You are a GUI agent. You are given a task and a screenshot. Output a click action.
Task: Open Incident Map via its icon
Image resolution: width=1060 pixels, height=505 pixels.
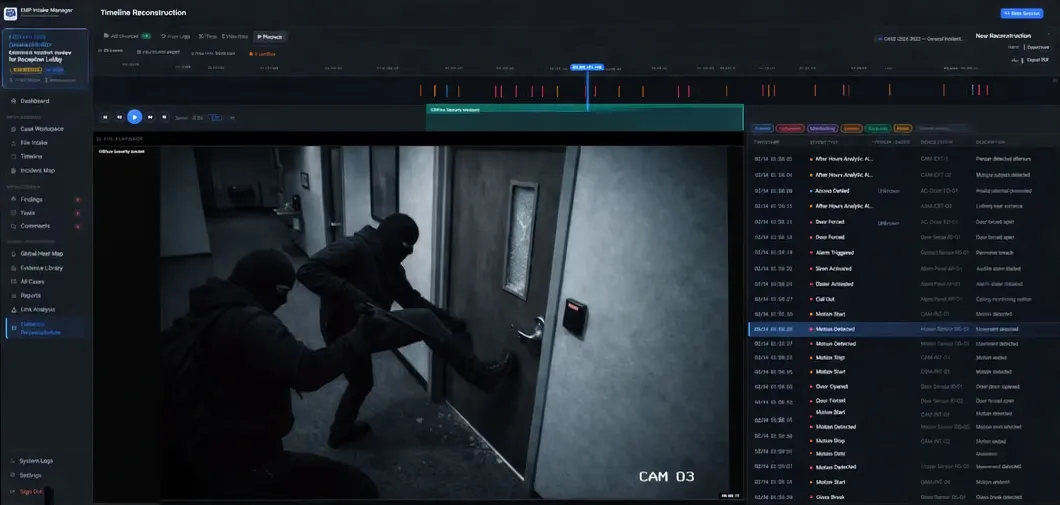14,170
